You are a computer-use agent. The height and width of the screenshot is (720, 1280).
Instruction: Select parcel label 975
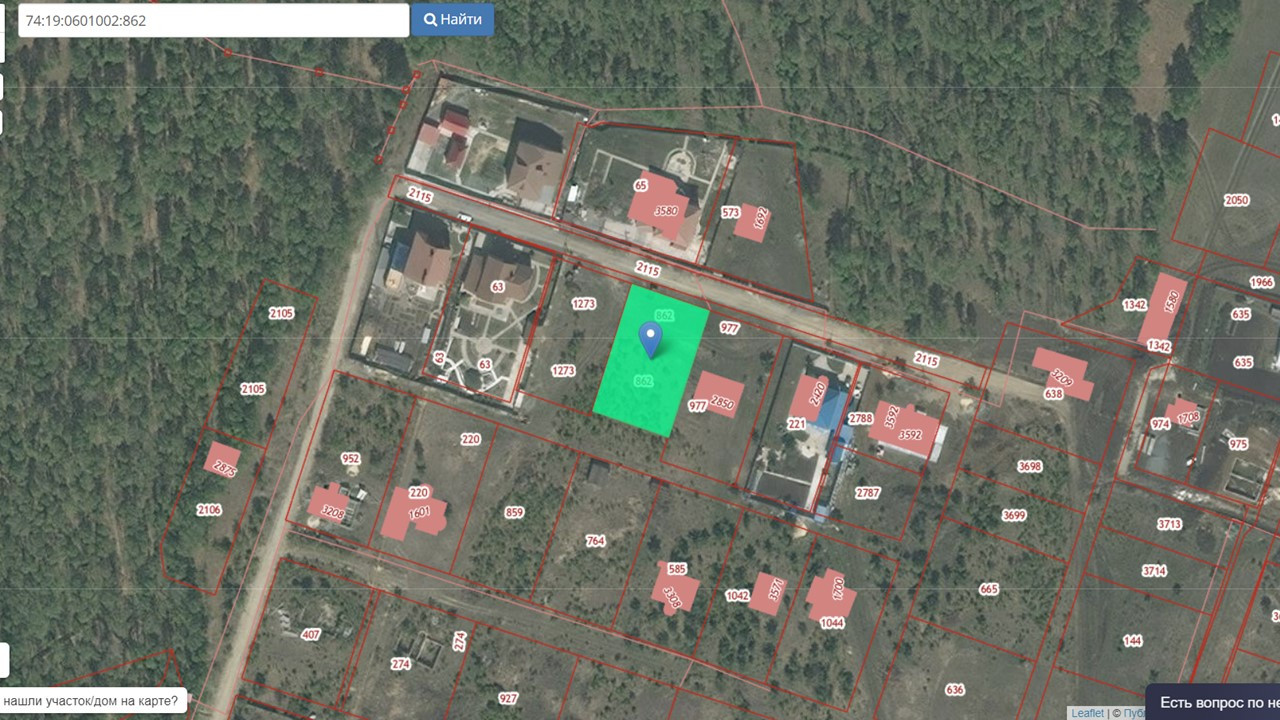(x=1238, y=444)
